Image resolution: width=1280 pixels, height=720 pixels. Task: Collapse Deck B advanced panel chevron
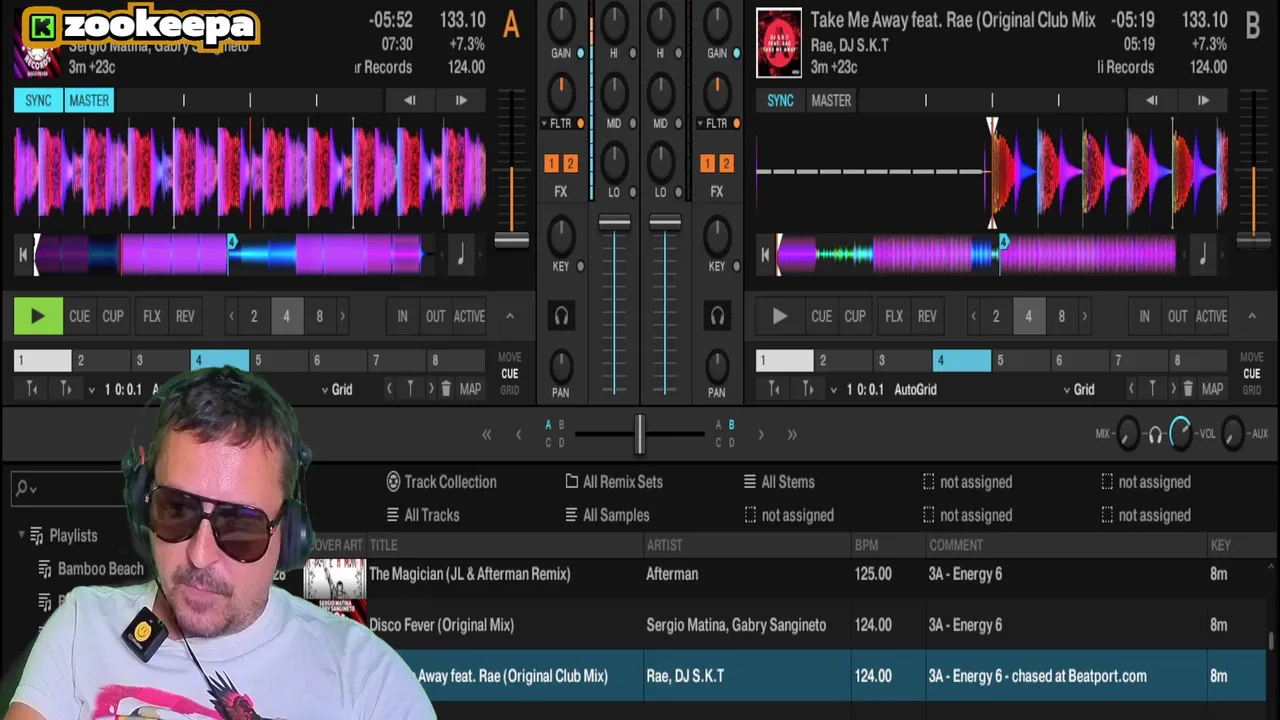(1251, 316)
